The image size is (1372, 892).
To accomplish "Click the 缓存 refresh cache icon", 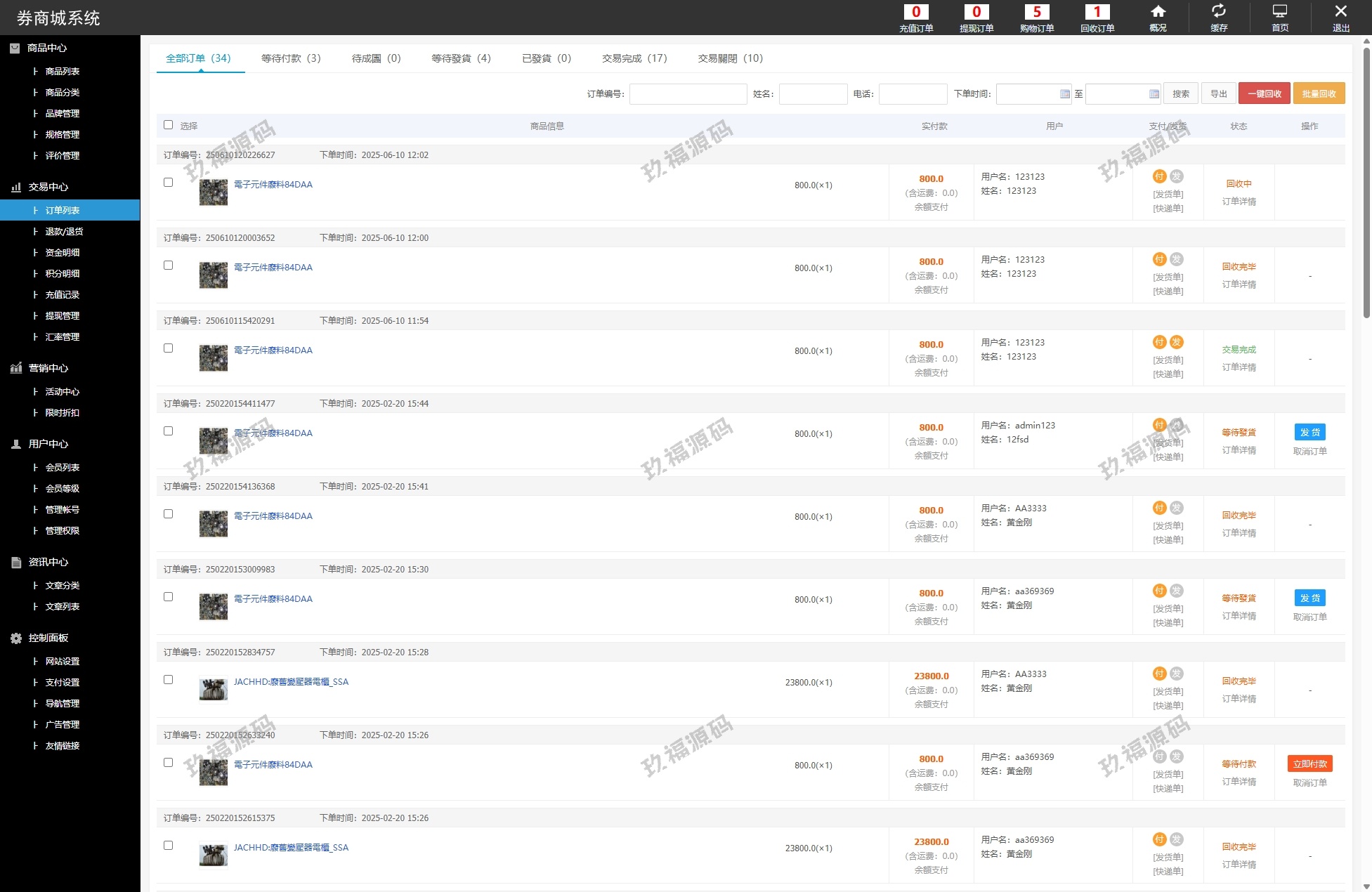I will (1219, 11).
